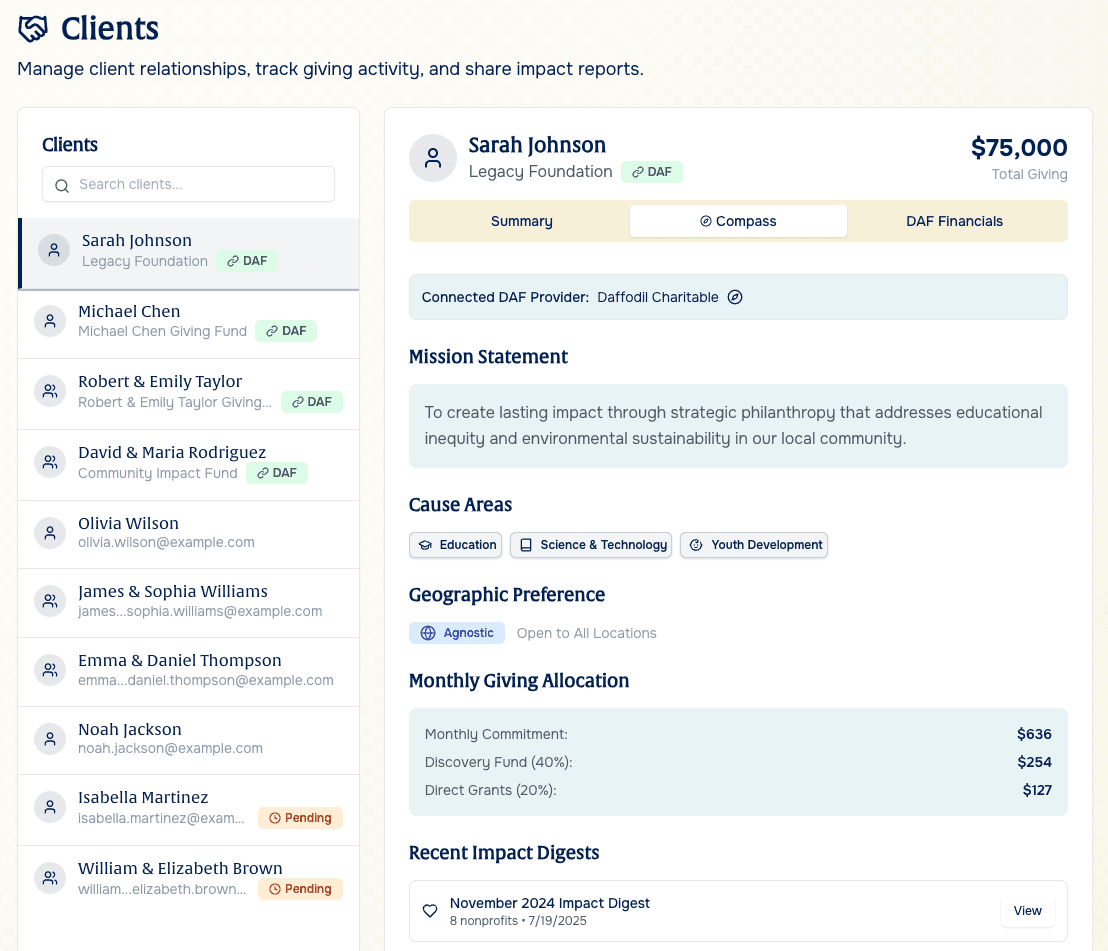The height and width of the screenshot is (951, 1108).
Task: Toggle the DAF badge on Michael Chen's fund
Action: pyautogui.click(x=286, y=330)
